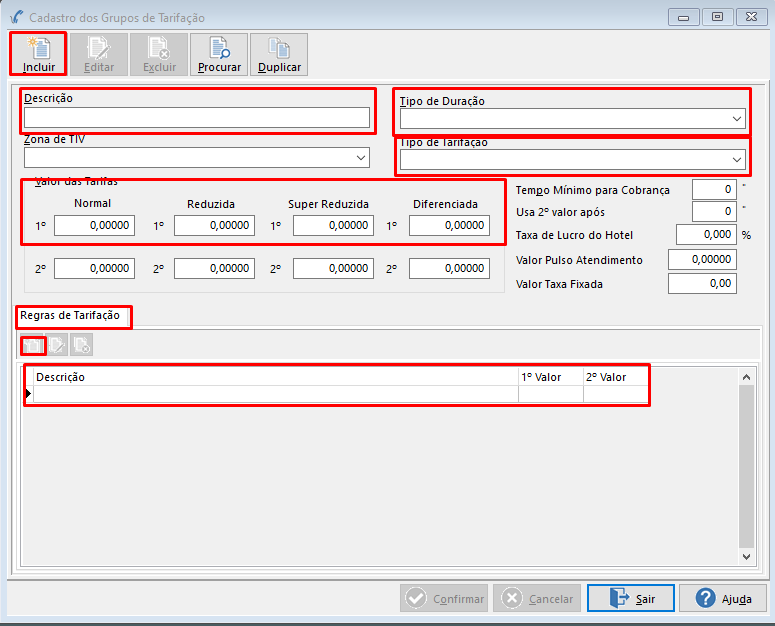The image size is (775, 626).
Task: Click the Incluir toolbar button
Action: click(x=39, y=54)
